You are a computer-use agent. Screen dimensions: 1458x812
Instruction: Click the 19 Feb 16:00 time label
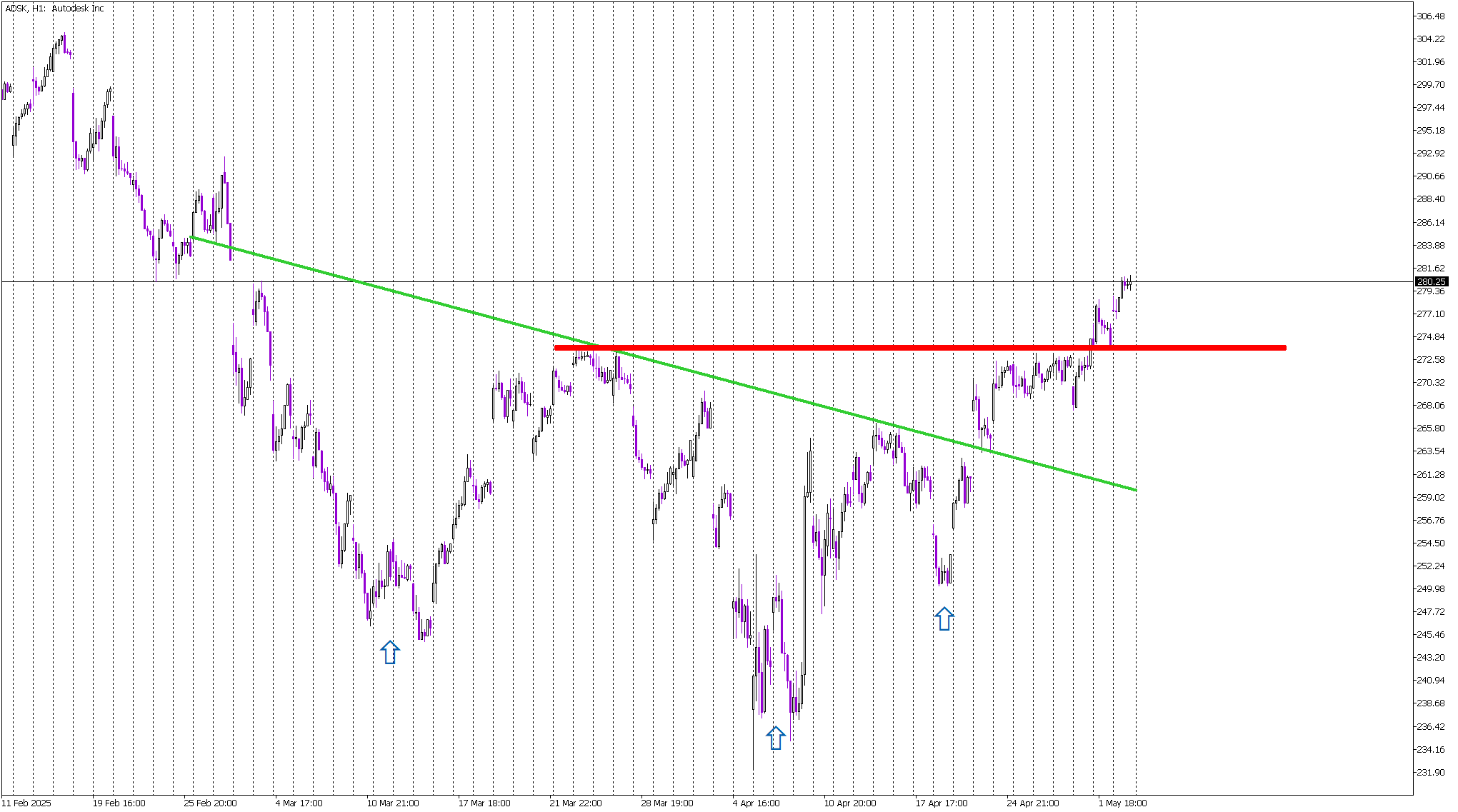pyautogui.click(x=119, y=803)
